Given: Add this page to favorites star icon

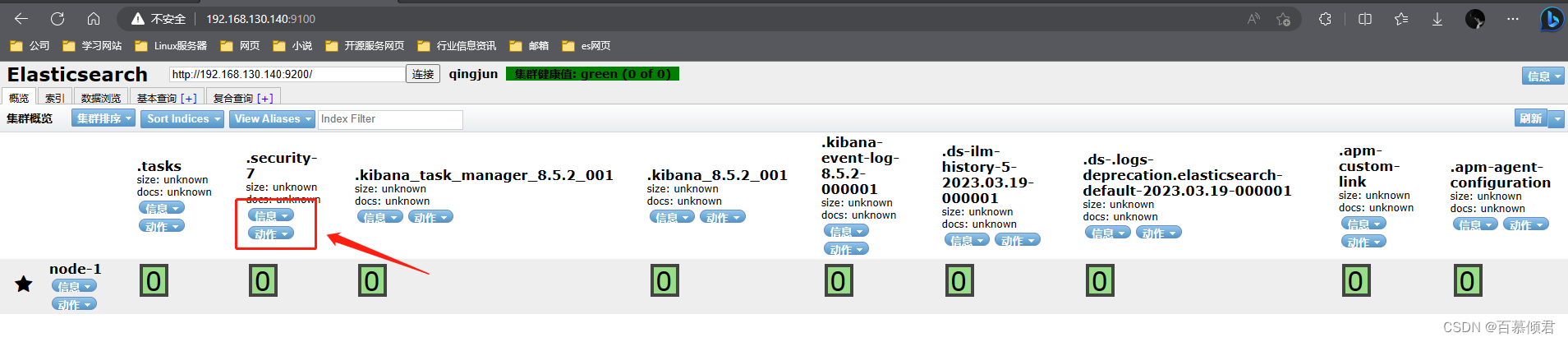Looking at the screenshot, I should (1284, 19).
